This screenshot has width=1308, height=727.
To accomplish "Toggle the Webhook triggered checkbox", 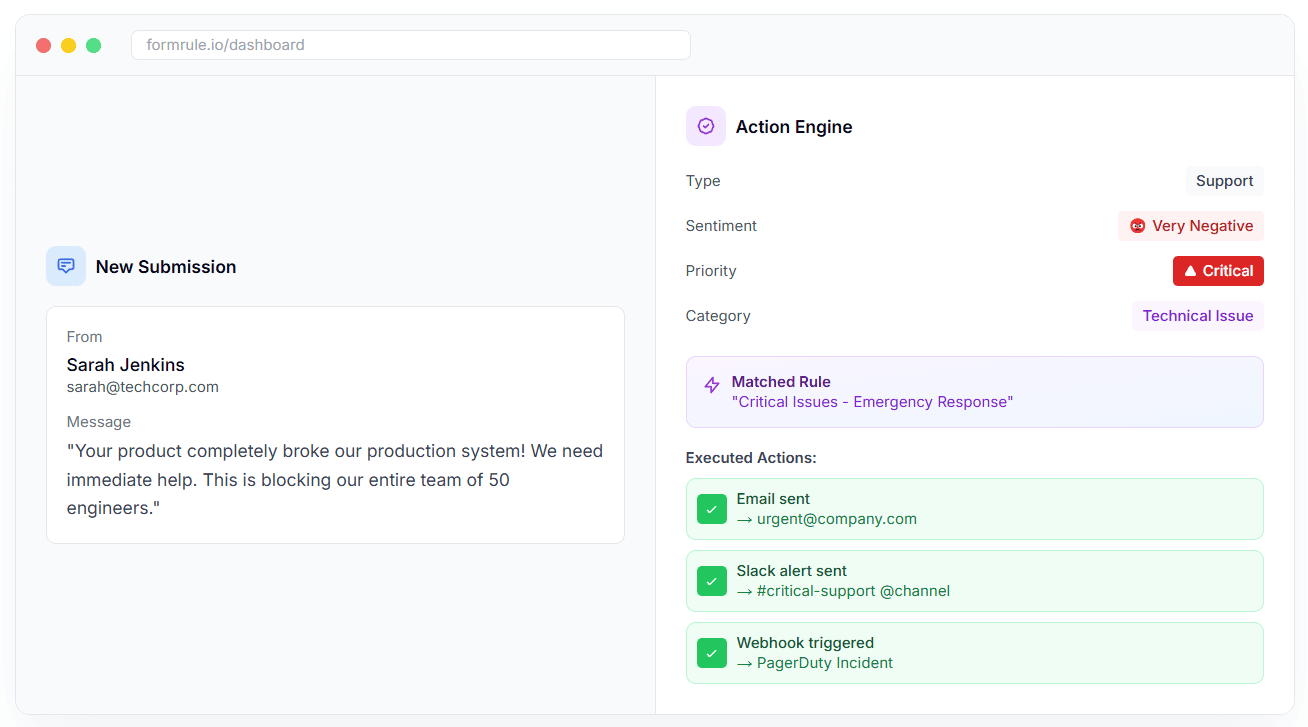I will [x=712, y=653].
